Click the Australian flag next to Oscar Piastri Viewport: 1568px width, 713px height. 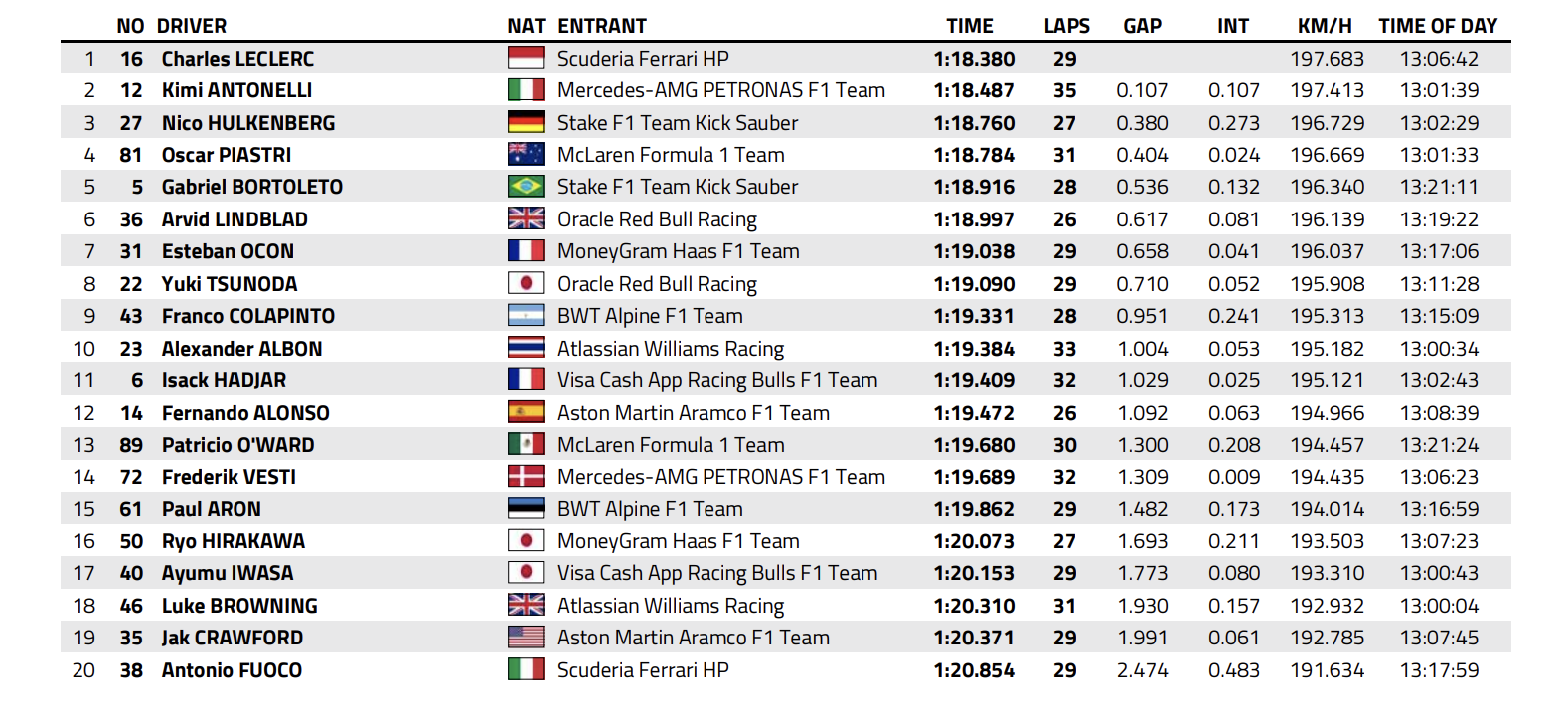coord(526,155)
